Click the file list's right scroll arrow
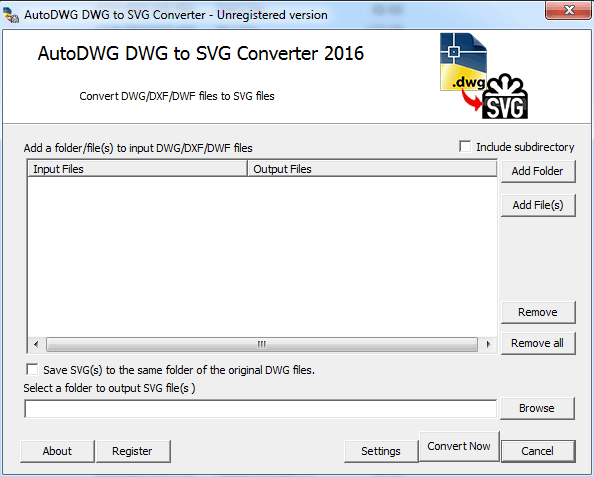Viewport: 594px width, 477px height. tap(488, 344)
